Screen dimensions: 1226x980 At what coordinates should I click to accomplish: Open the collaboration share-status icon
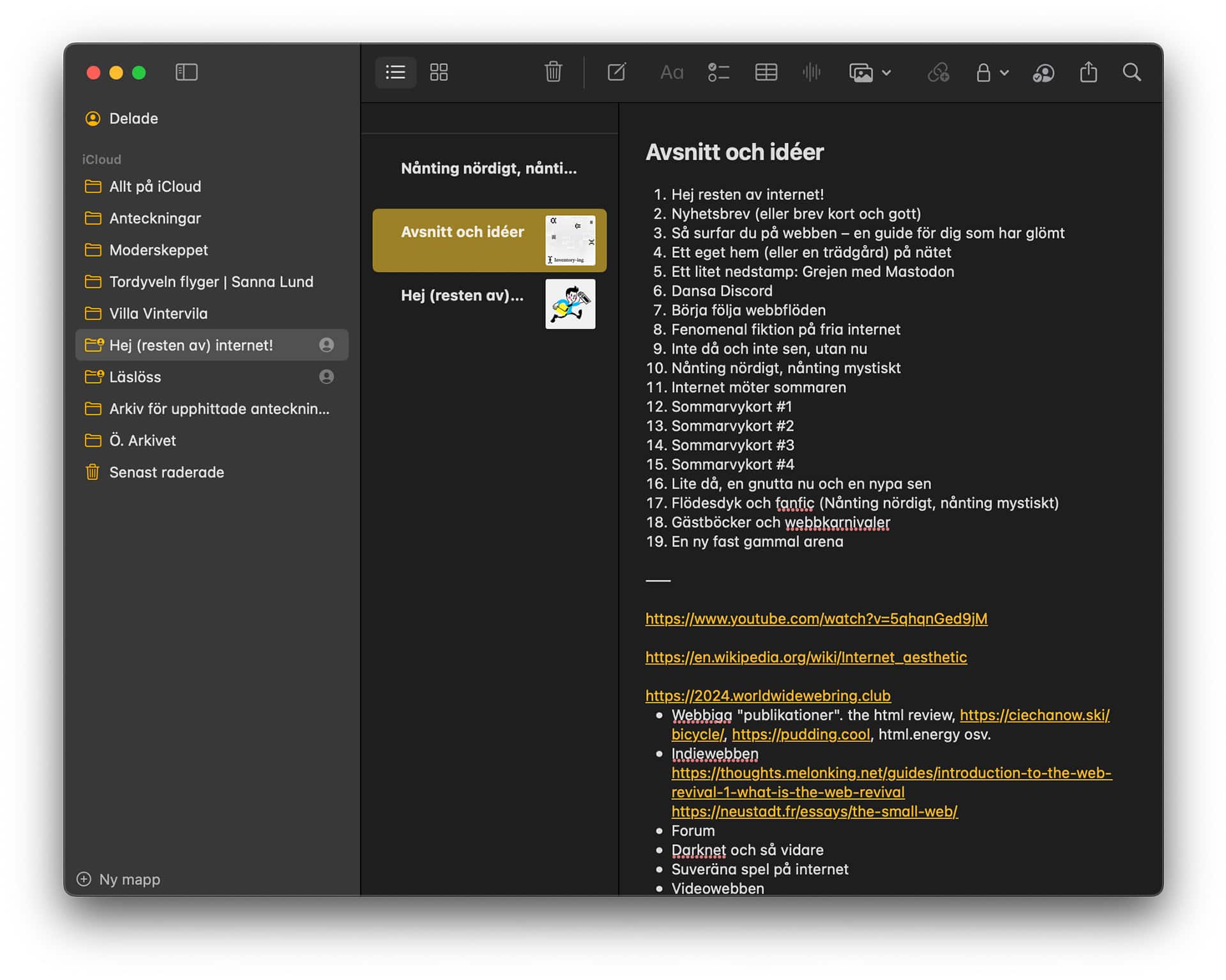pos(1043,73)
